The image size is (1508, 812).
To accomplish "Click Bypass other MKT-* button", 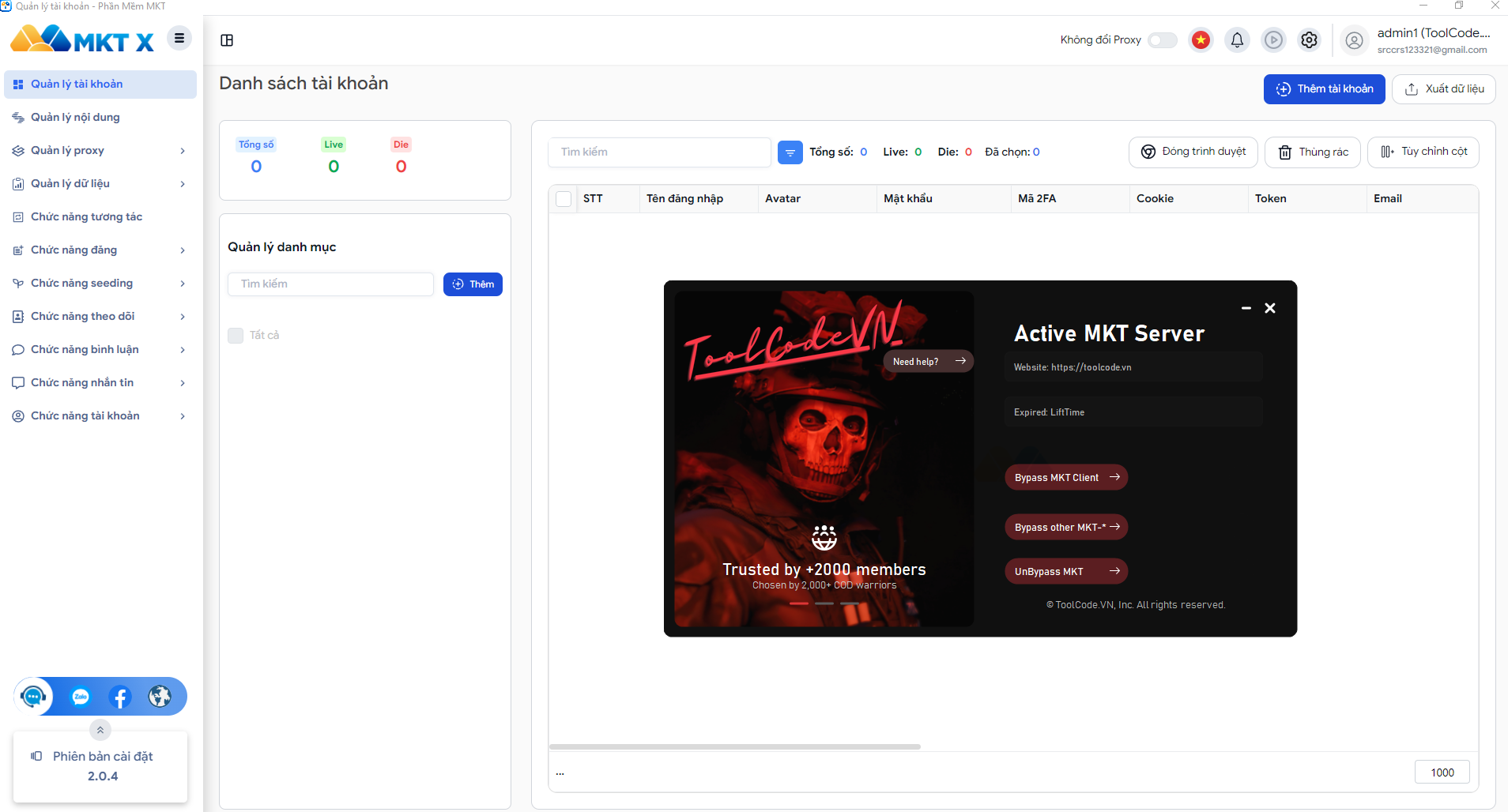I will tap(1066, 527).
